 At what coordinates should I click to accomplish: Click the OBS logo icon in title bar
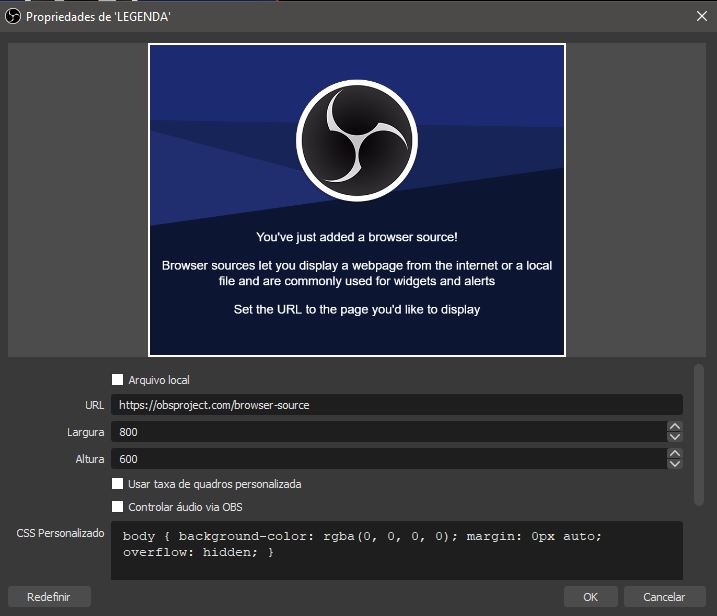click(13, 15)
